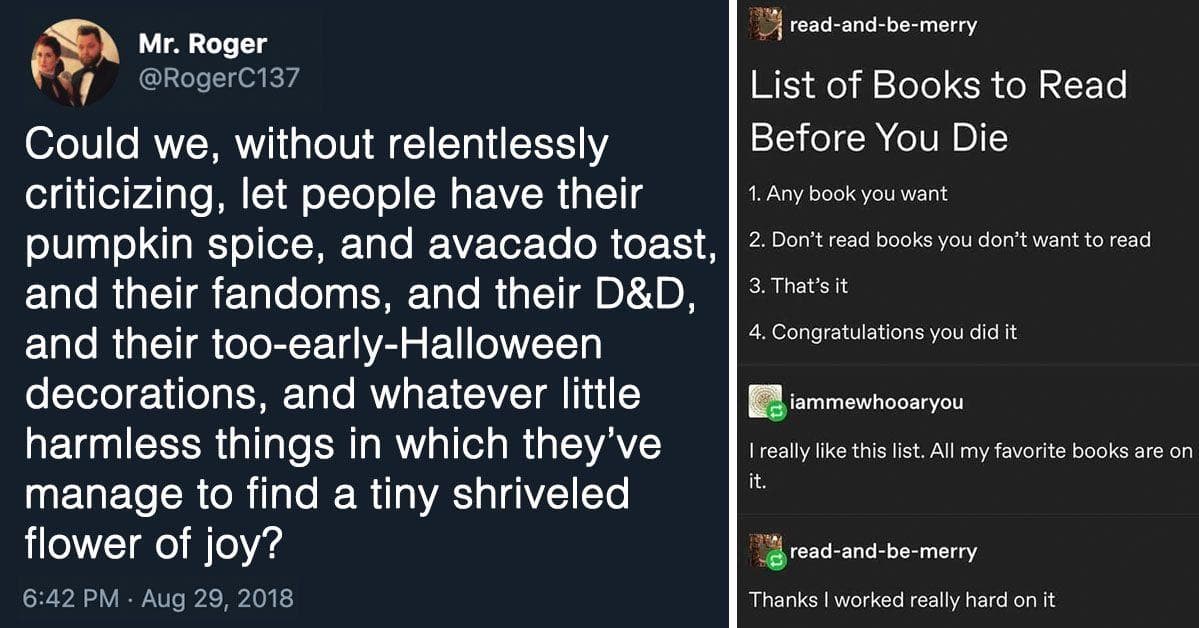Click Mr. Roger's profile picture
This screenshot has height=628, width=1199.
pyautogui.click(x=75, y=63)
